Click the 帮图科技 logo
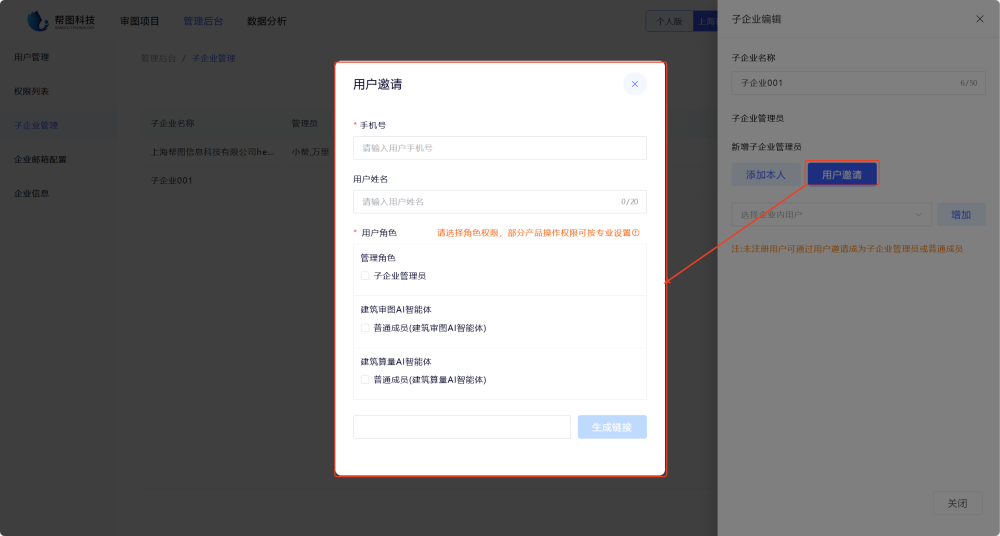This screenshot has width=1000, height=536. tap(62, 20)
